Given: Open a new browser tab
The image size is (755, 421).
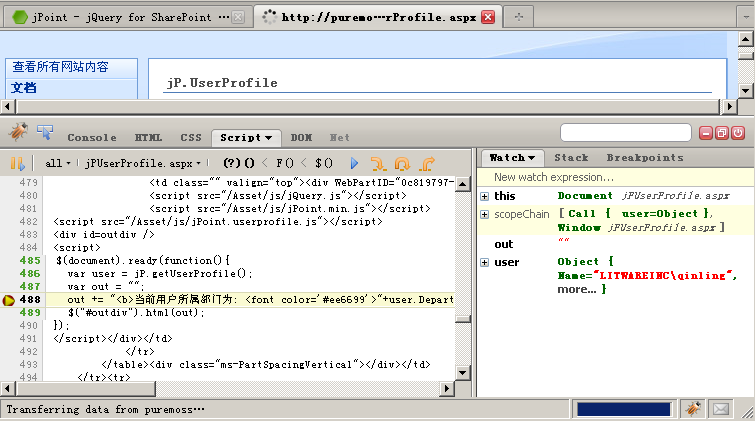Looking at the screenshot, I should [x=519, y=17].
